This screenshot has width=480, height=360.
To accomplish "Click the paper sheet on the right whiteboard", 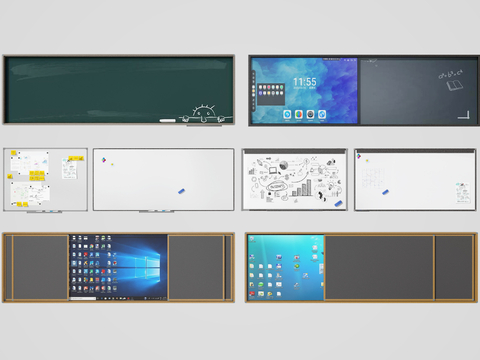I will tap(463, 193).
